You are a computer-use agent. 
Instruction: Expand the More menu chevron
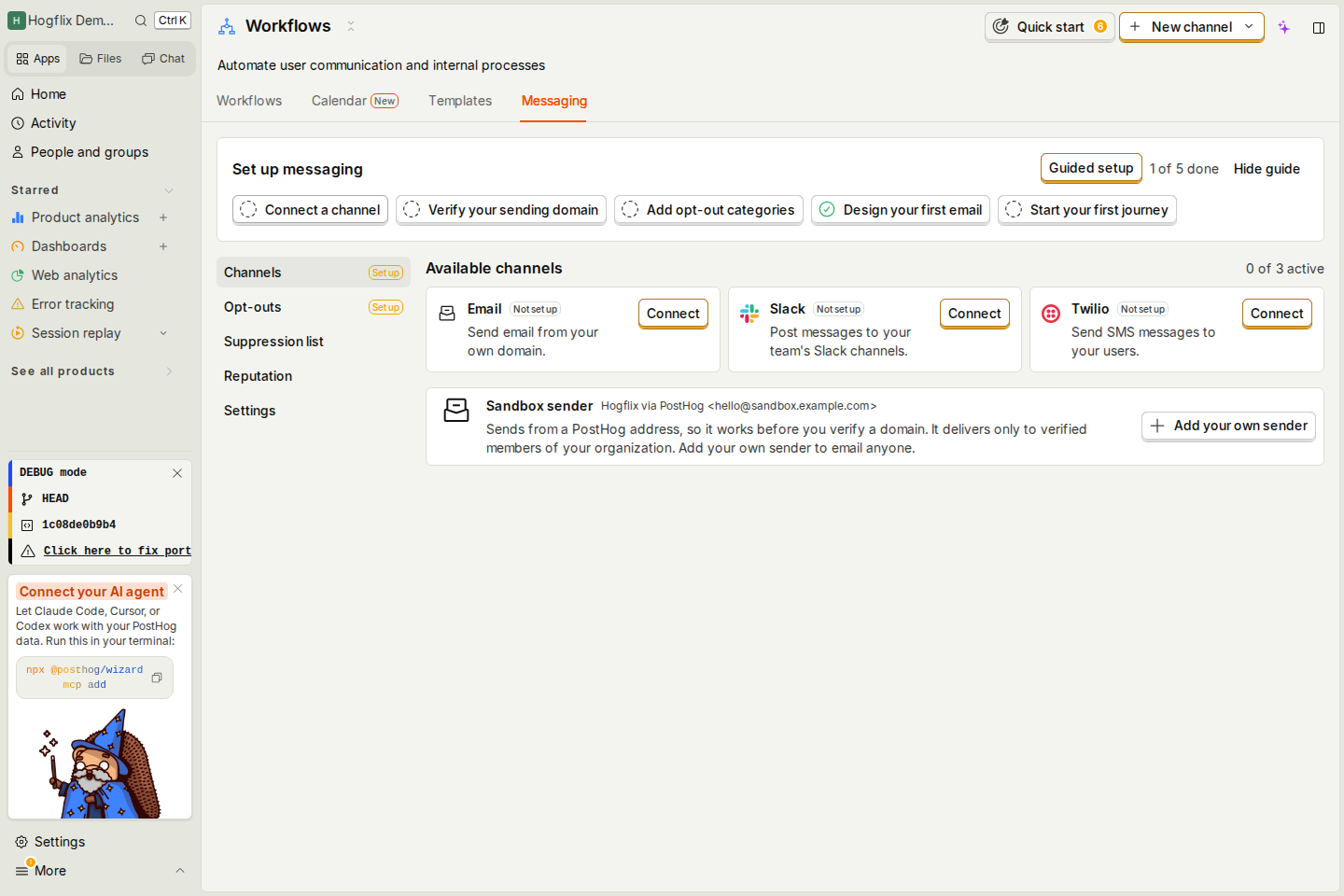(x=180, y=871)
